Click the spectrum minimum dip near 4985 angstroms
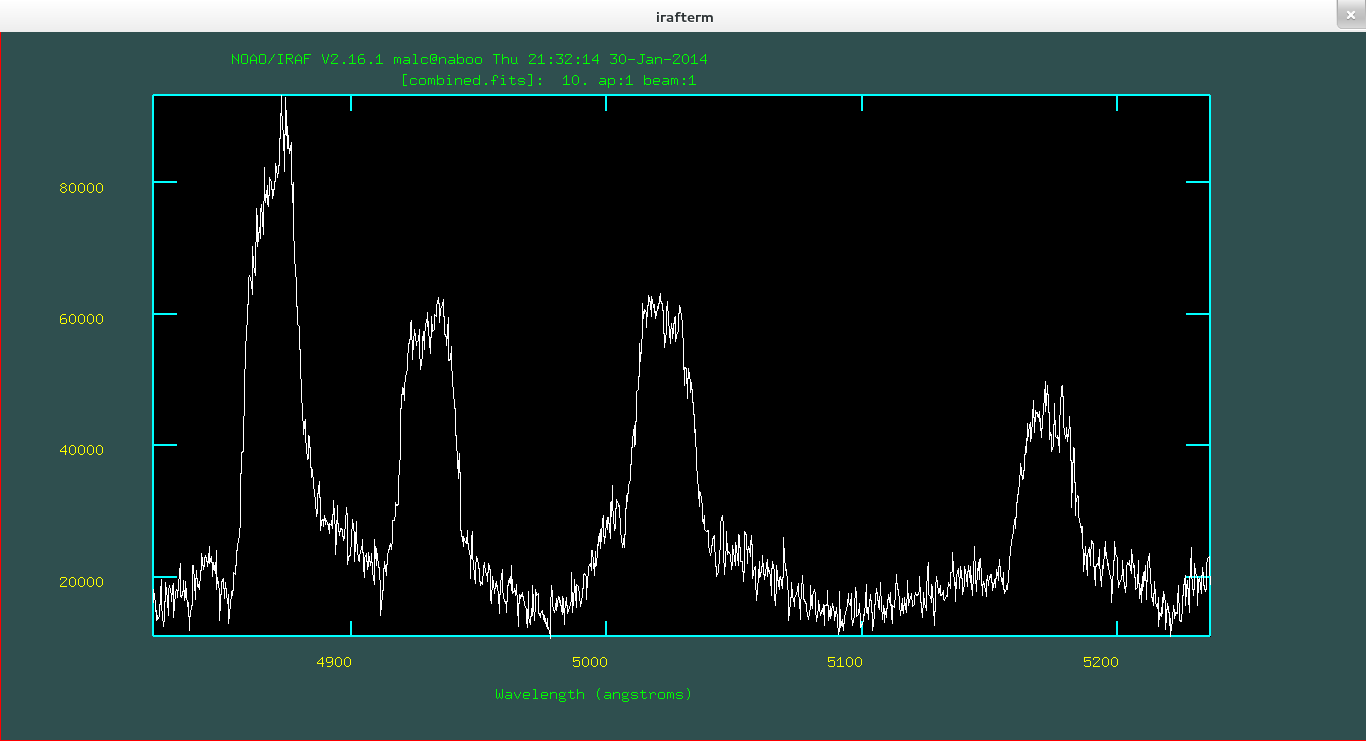Viewport: 1366px width, 741px height. pyautogui.click(x=550, y=632)
